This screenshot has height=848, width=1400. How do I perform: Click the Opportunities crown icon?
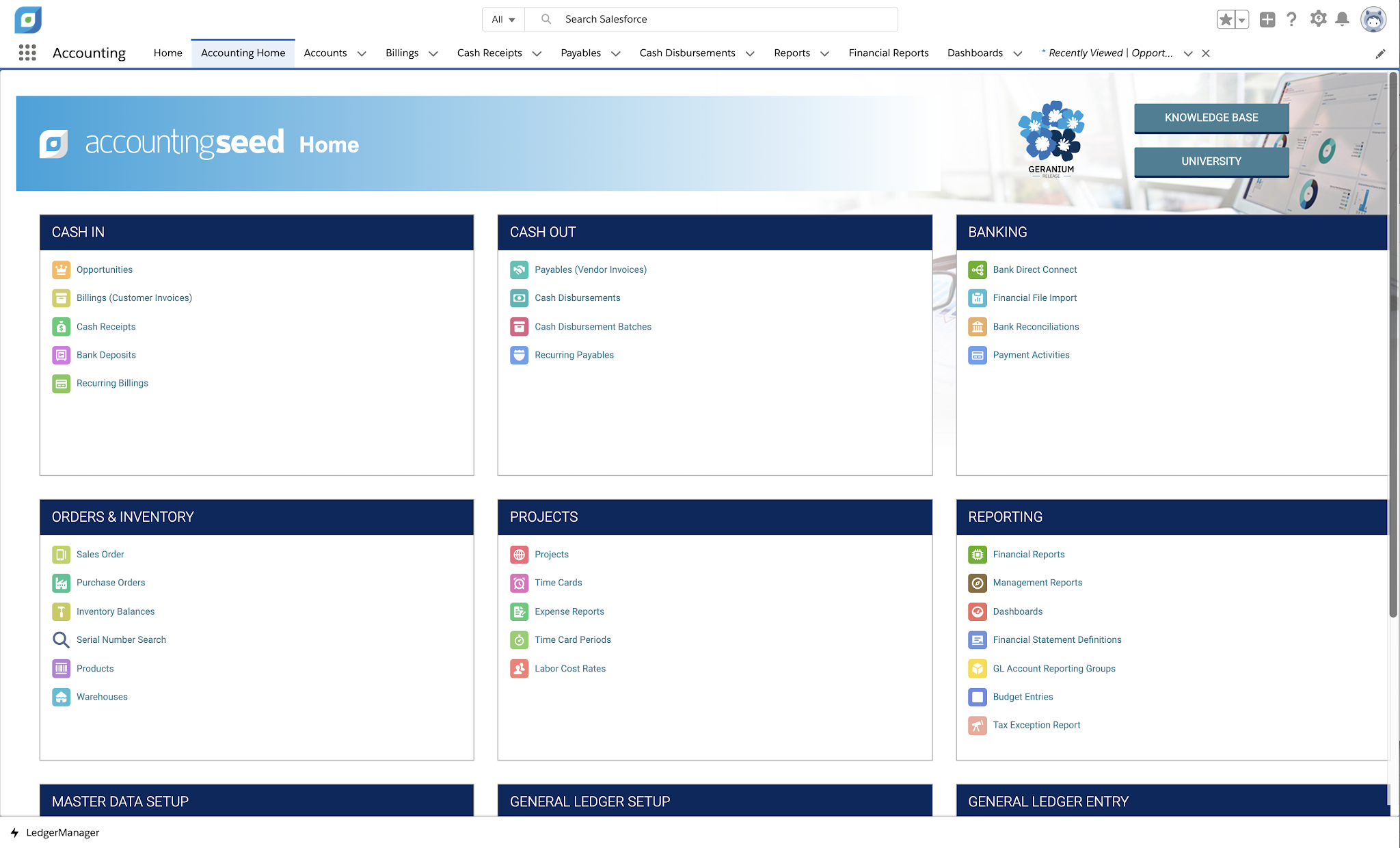pos(61,269)
